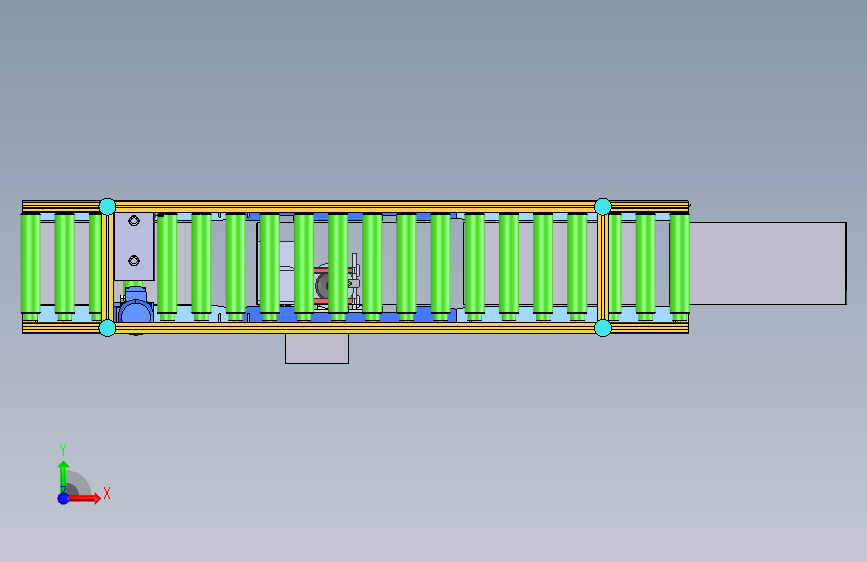
Task: Click the upper hole on the lavender mounting plate
Action: pyautogui.click(x=134, y=221)
